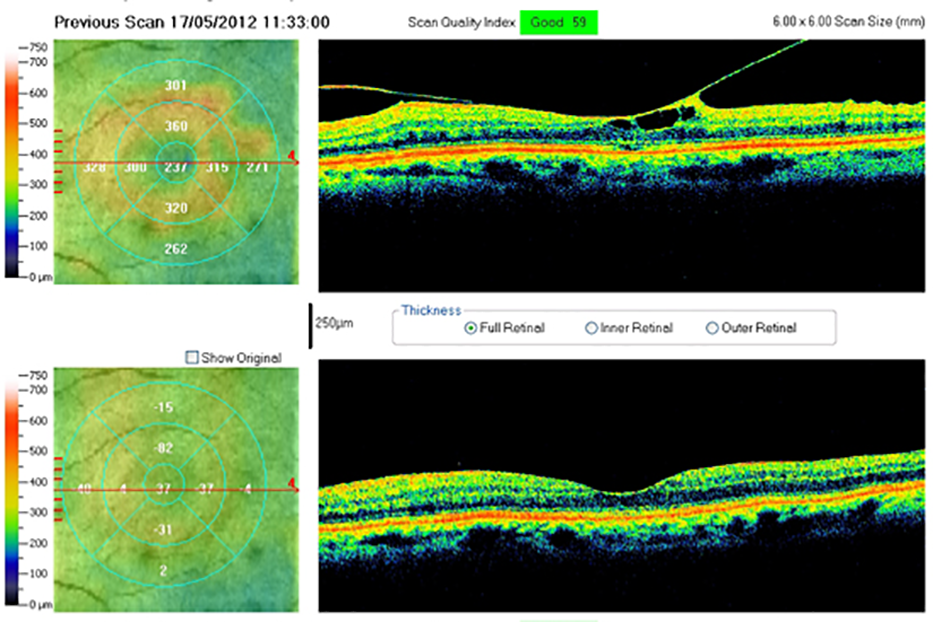Click the Previous Scan date header text
933x622 pixels.
tap(191, 21)
